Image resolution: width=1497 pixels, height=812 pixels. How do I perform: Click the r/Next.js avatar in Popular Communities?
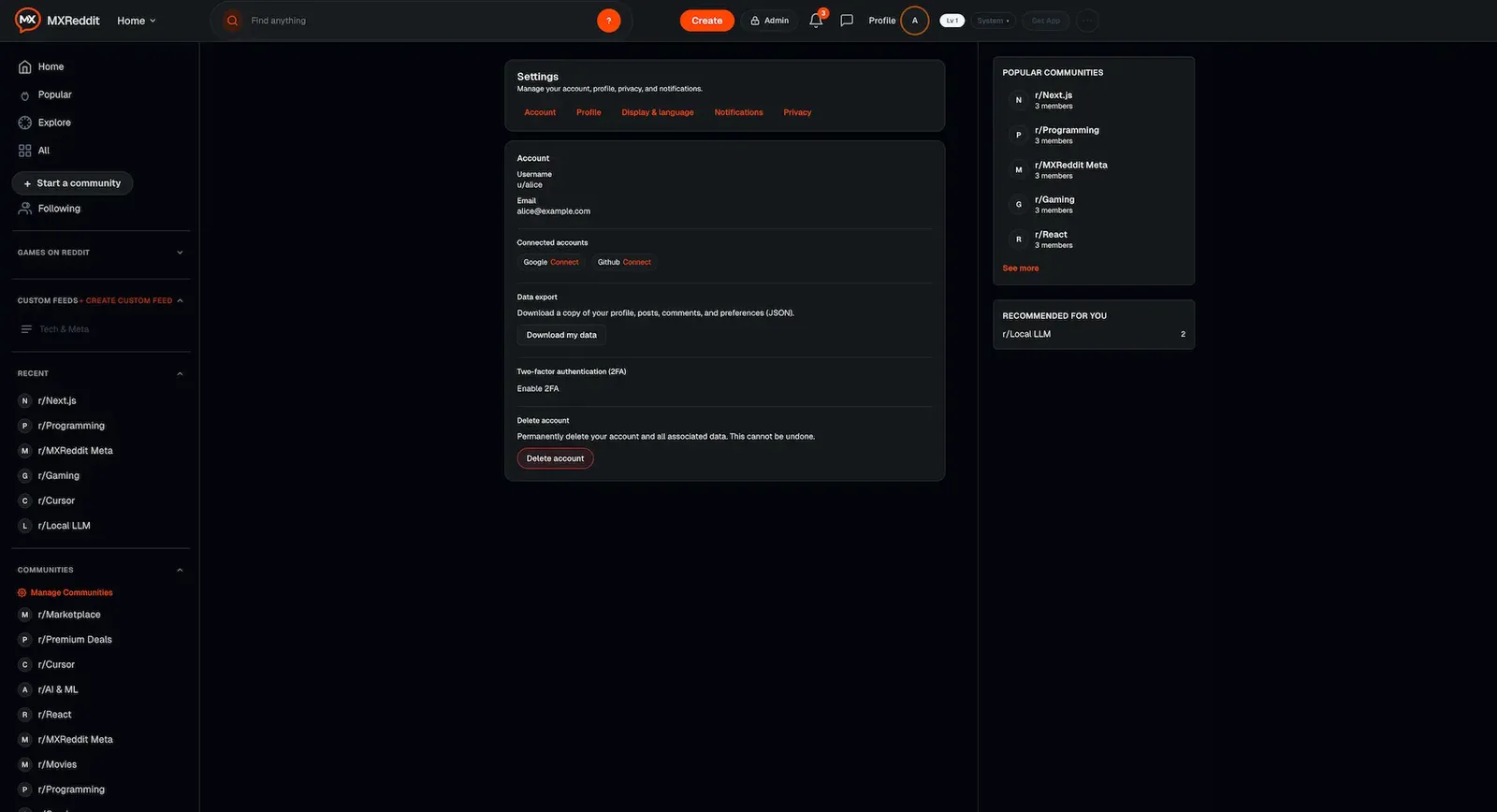[1019, 100]
